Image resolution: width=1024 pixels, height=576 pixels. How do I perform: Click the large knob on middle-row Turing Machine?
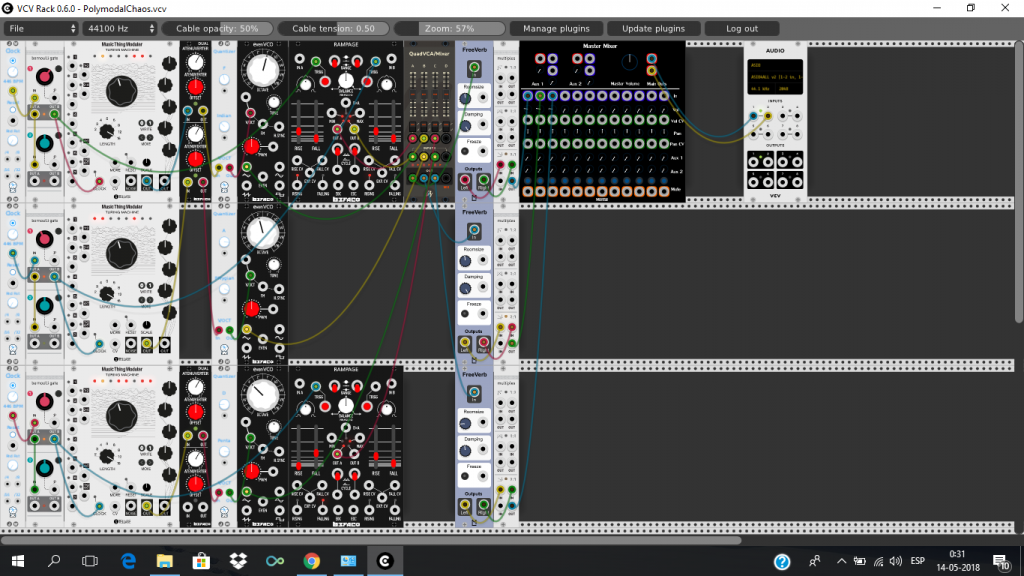tap(121, 253)
